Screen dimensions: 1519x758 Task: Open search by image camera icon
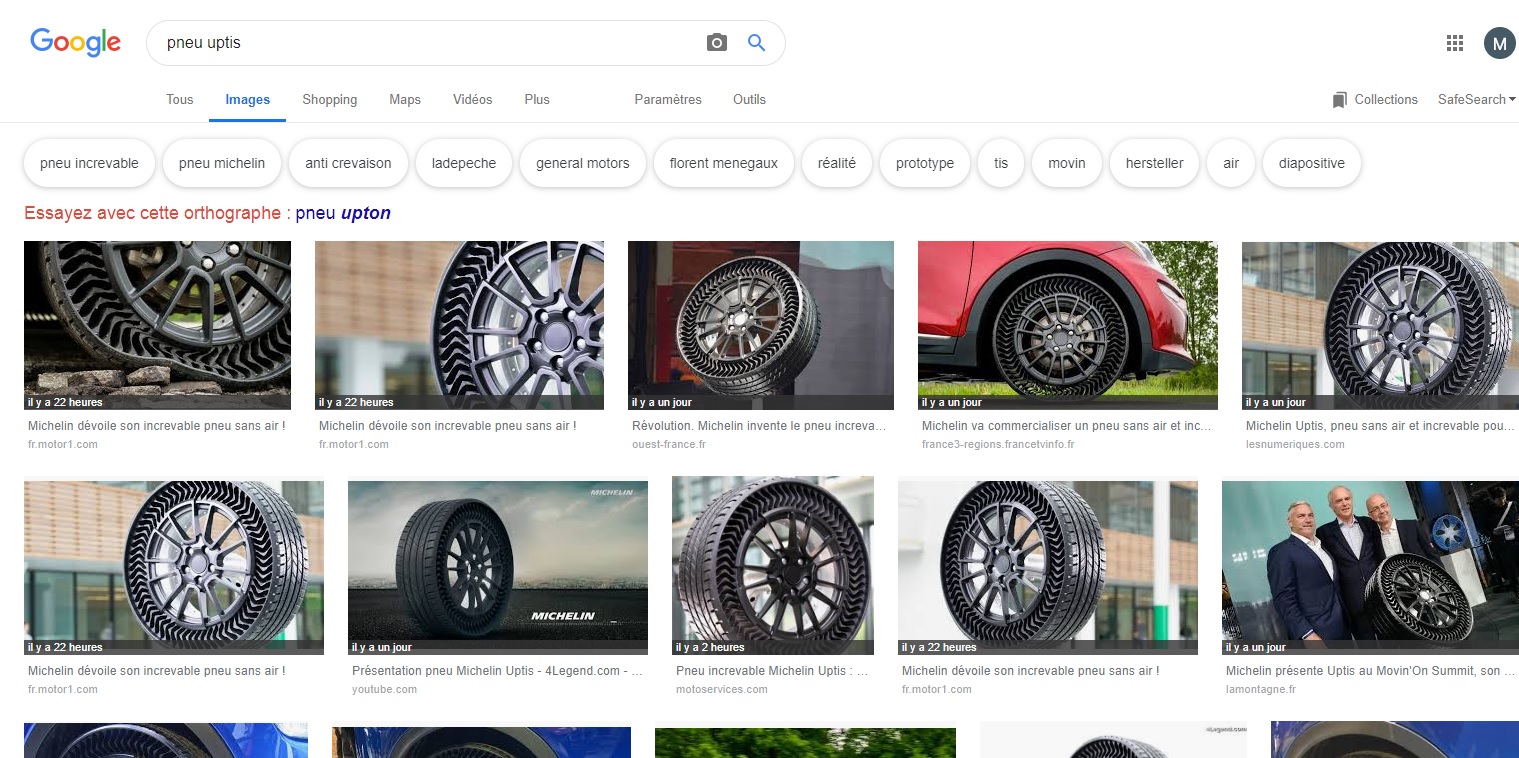click(716, 43)
